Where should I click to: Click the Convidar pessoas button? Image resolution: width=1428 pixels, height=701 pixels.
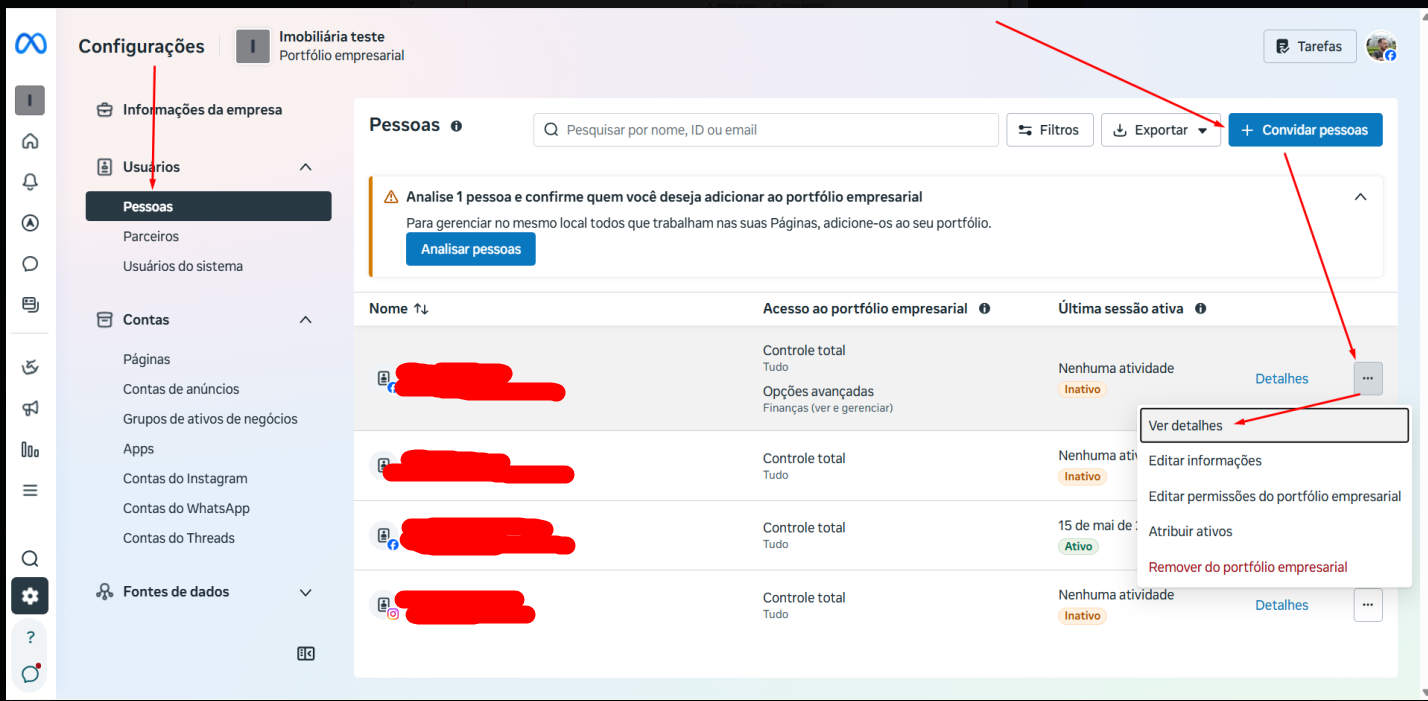coord(1305,130)
